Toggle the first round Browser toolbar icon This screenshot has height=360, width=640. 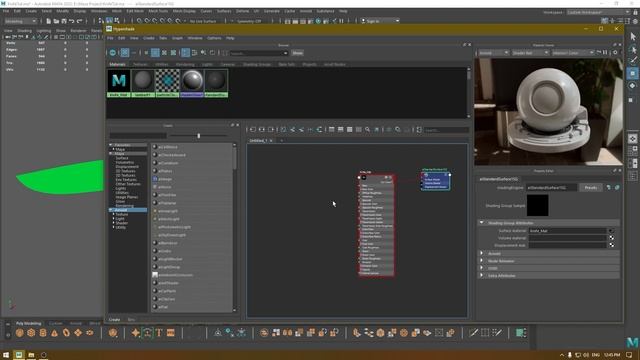click(x=113, y=53)
